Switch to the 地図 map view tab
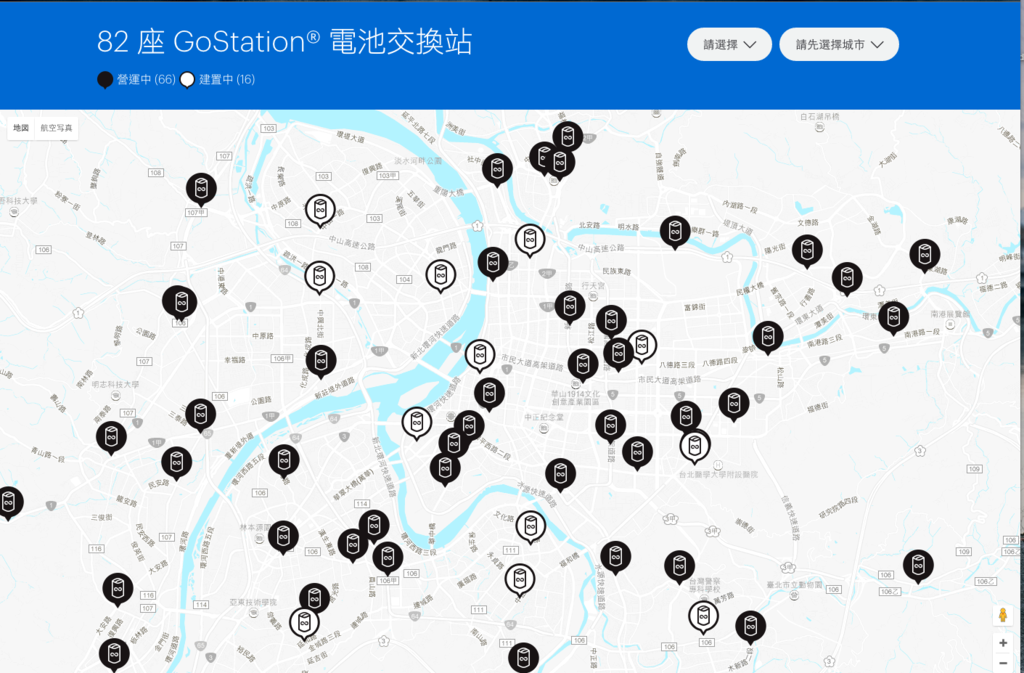The image size is (1024, 673). [21, 128]
